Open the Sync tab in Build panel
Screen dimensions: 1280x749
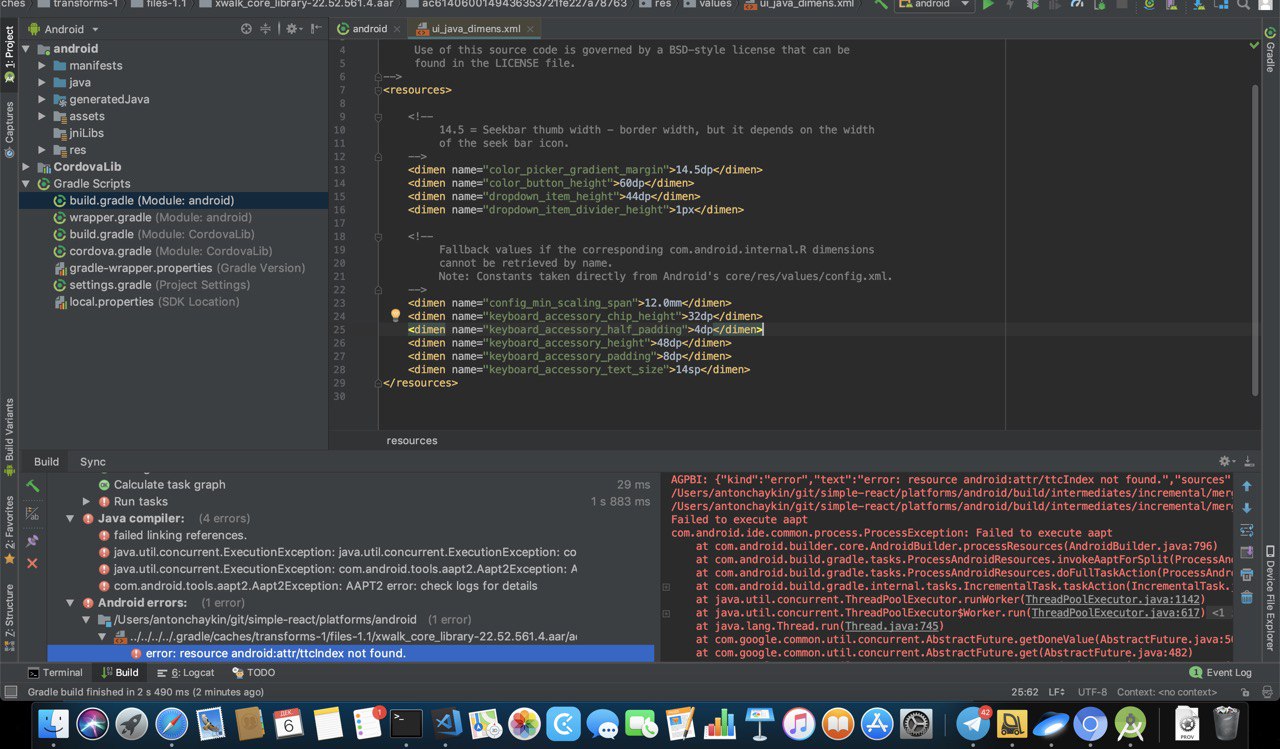(92, 462)
